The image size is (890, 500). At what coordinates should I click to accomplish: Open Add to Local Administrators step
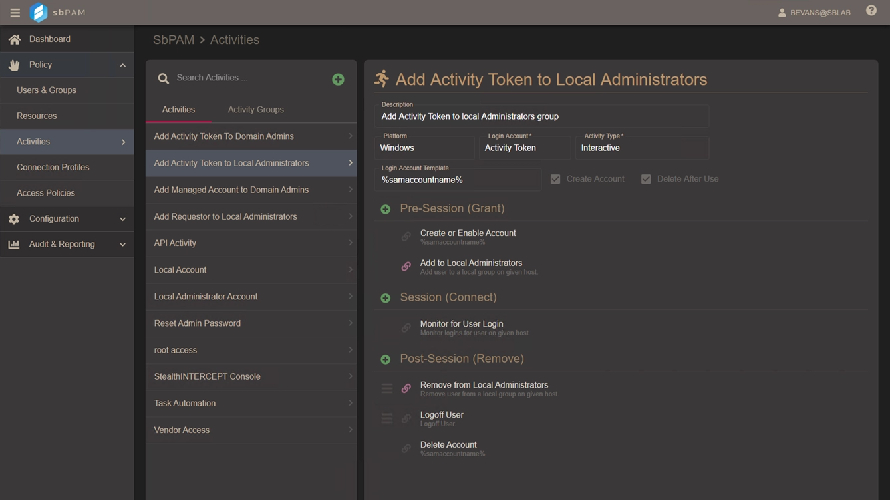471,263
